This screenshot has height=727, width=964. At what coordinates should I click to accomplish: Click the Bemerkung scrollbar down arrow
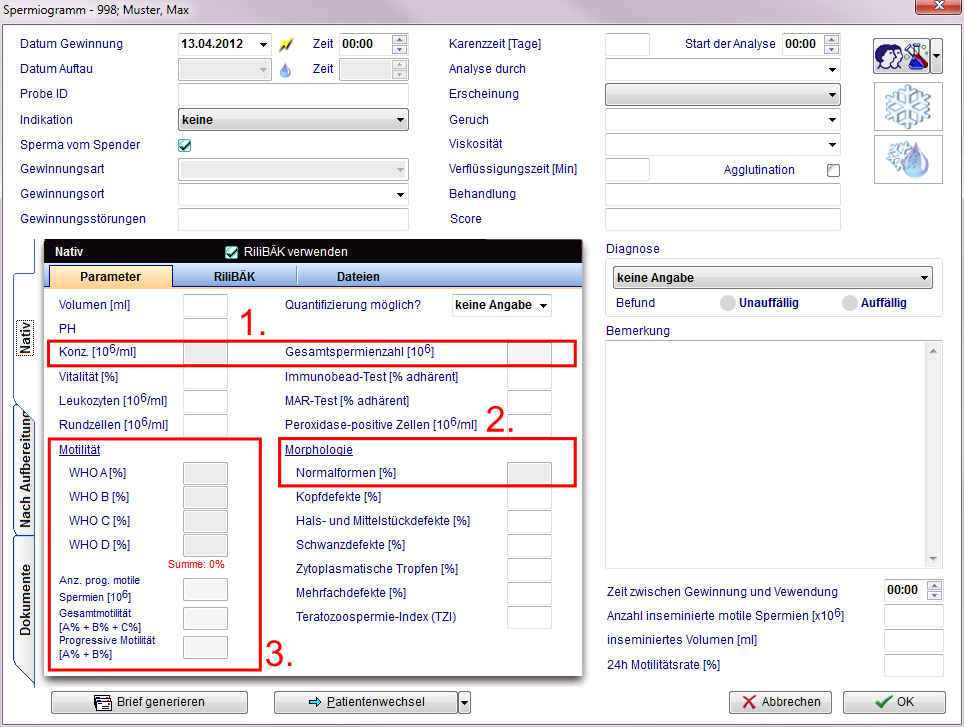tap(933, 559)
